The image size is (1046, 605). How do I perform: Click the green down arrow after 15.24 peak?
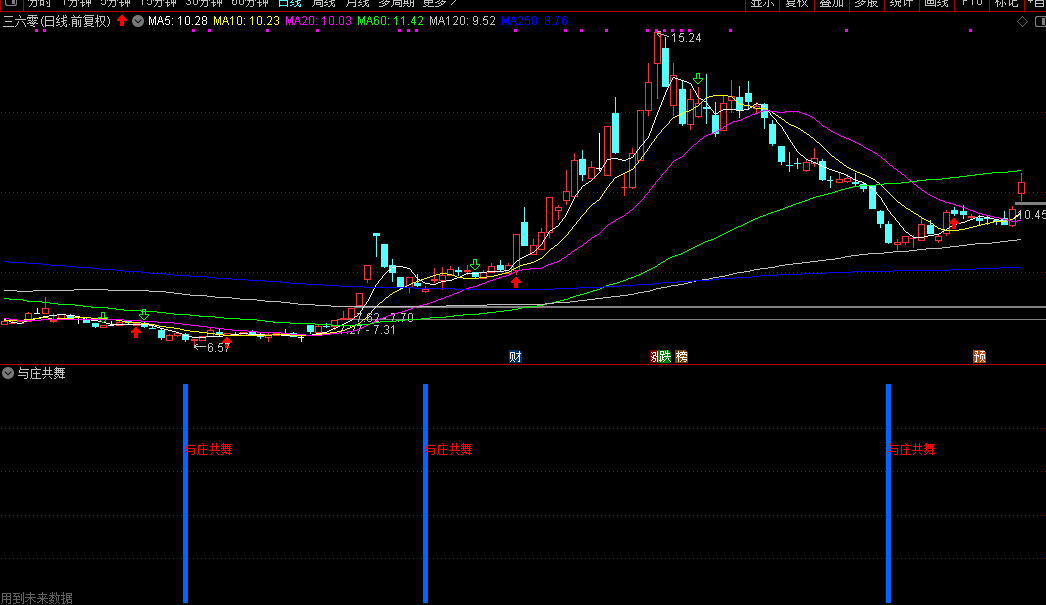tap(698, 79)
